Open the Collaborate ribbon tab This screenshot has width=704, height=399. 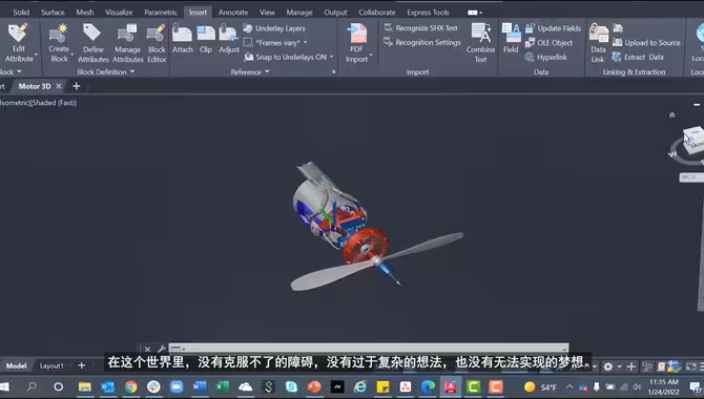point(377,13)
